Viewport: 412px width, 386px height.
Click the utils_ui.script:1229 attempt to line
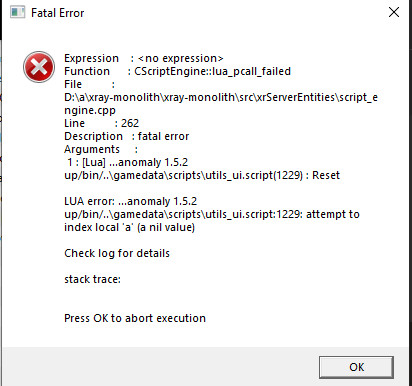click(x=212, y=214)
